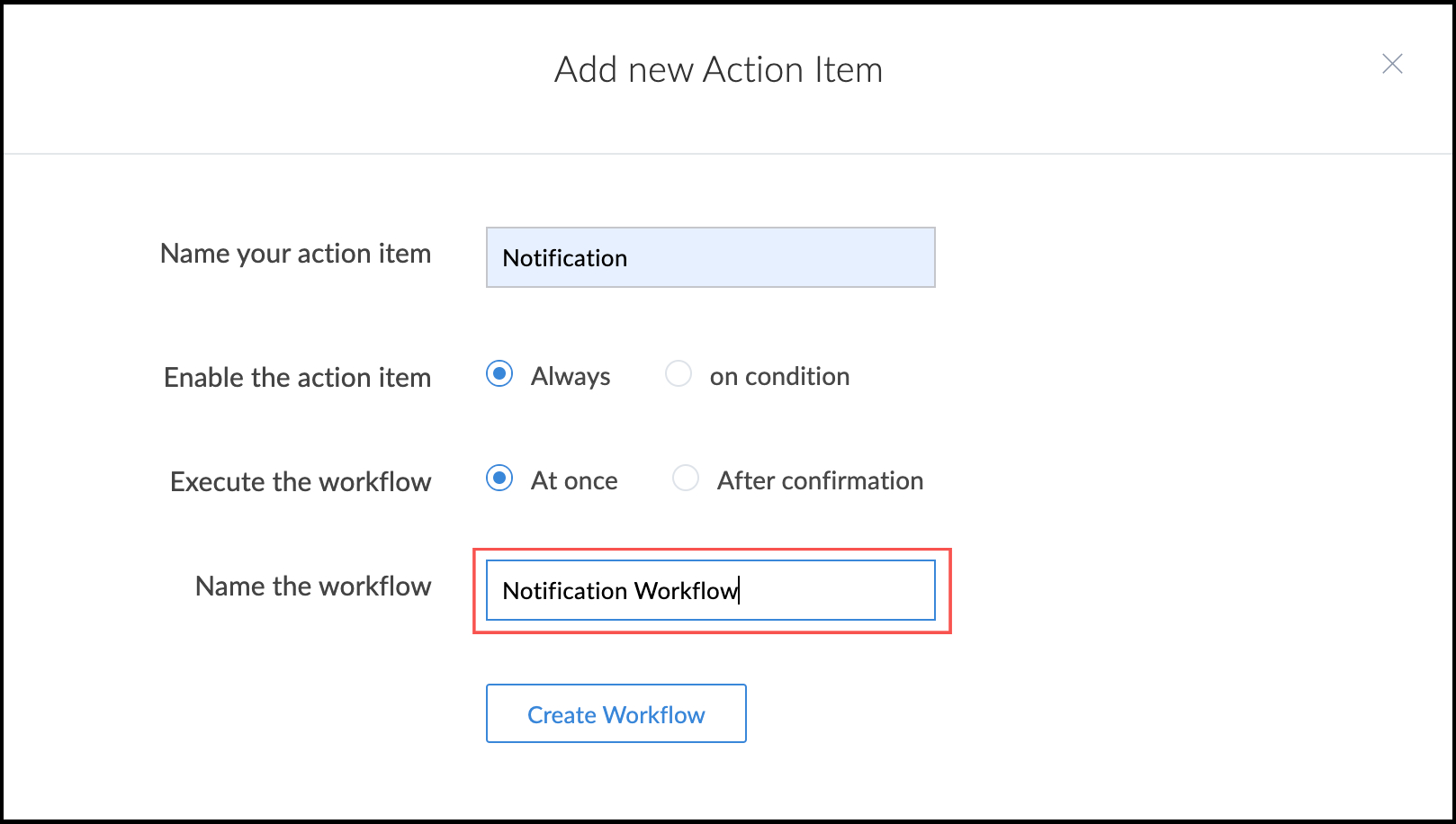Select the At once radio button
The width and height of the screenshot is (1456, 824).
[499, 478]
